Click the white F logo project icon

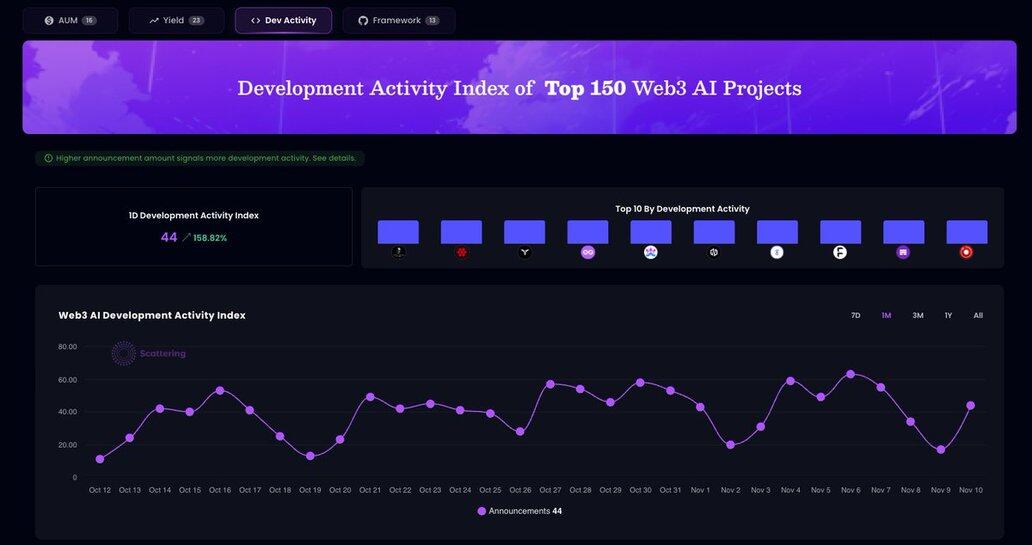coord(840,253)
